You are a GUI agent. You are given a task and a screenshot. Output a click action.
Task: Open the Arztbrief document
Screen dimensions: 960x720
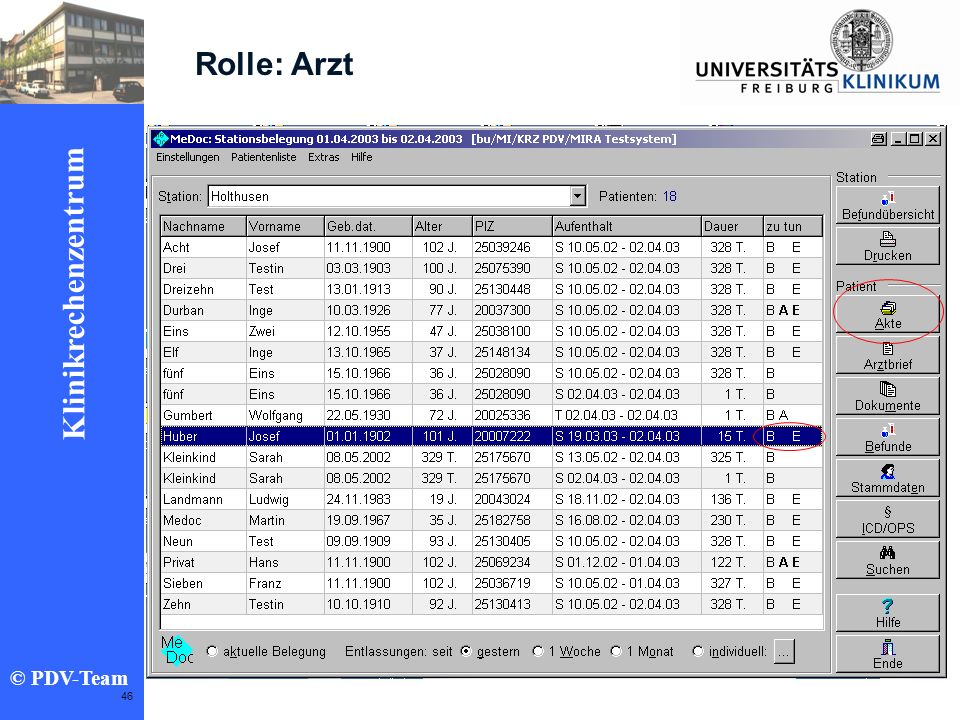(887, 356)
